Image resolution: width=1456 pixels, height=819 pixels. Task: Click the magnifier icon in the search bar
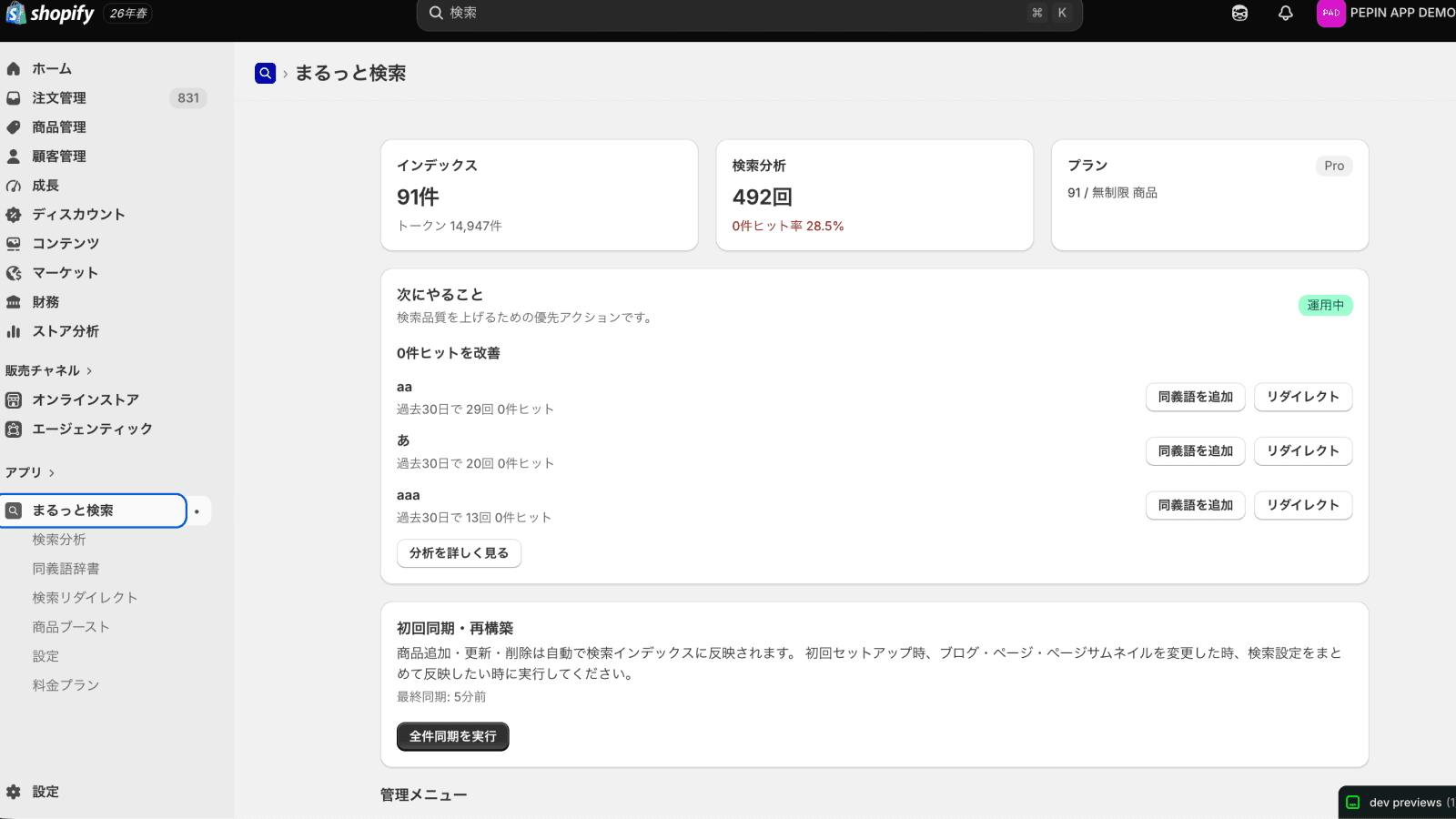click(436, 13)
